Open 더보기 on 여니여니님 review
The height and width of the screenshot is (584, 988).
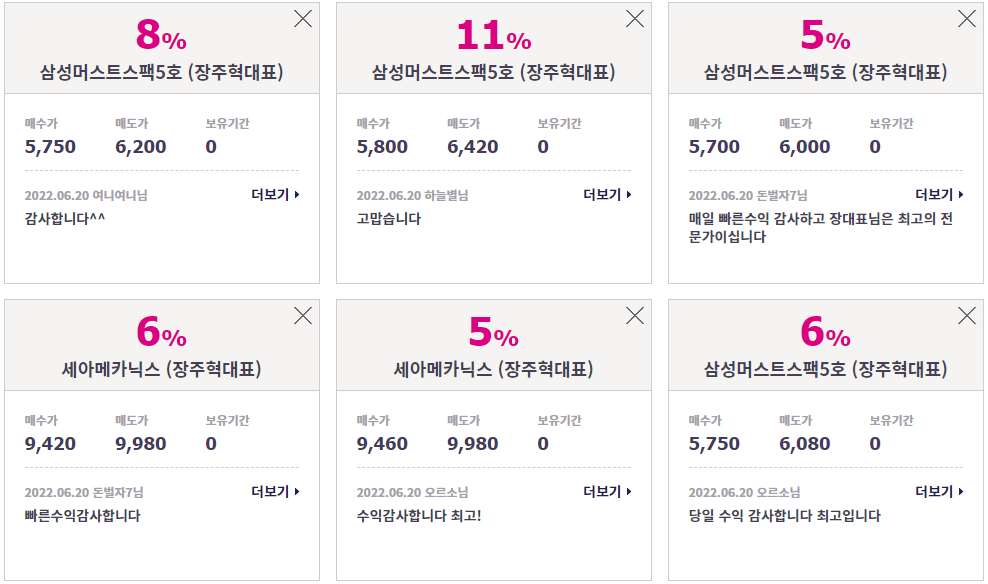[275, 195]
